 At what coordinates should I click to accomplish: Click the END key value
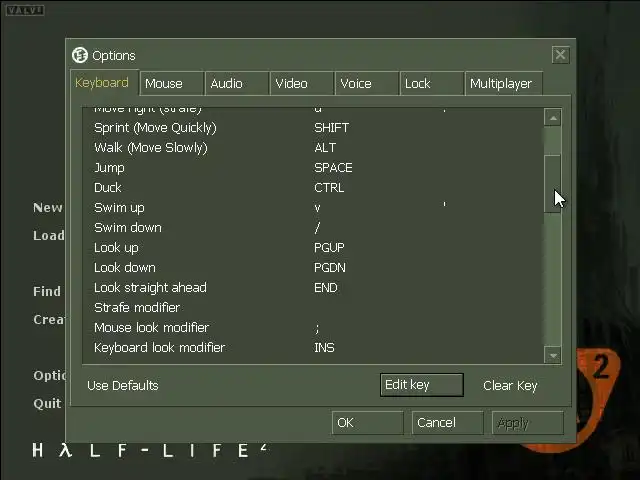(x=326, y=288)
